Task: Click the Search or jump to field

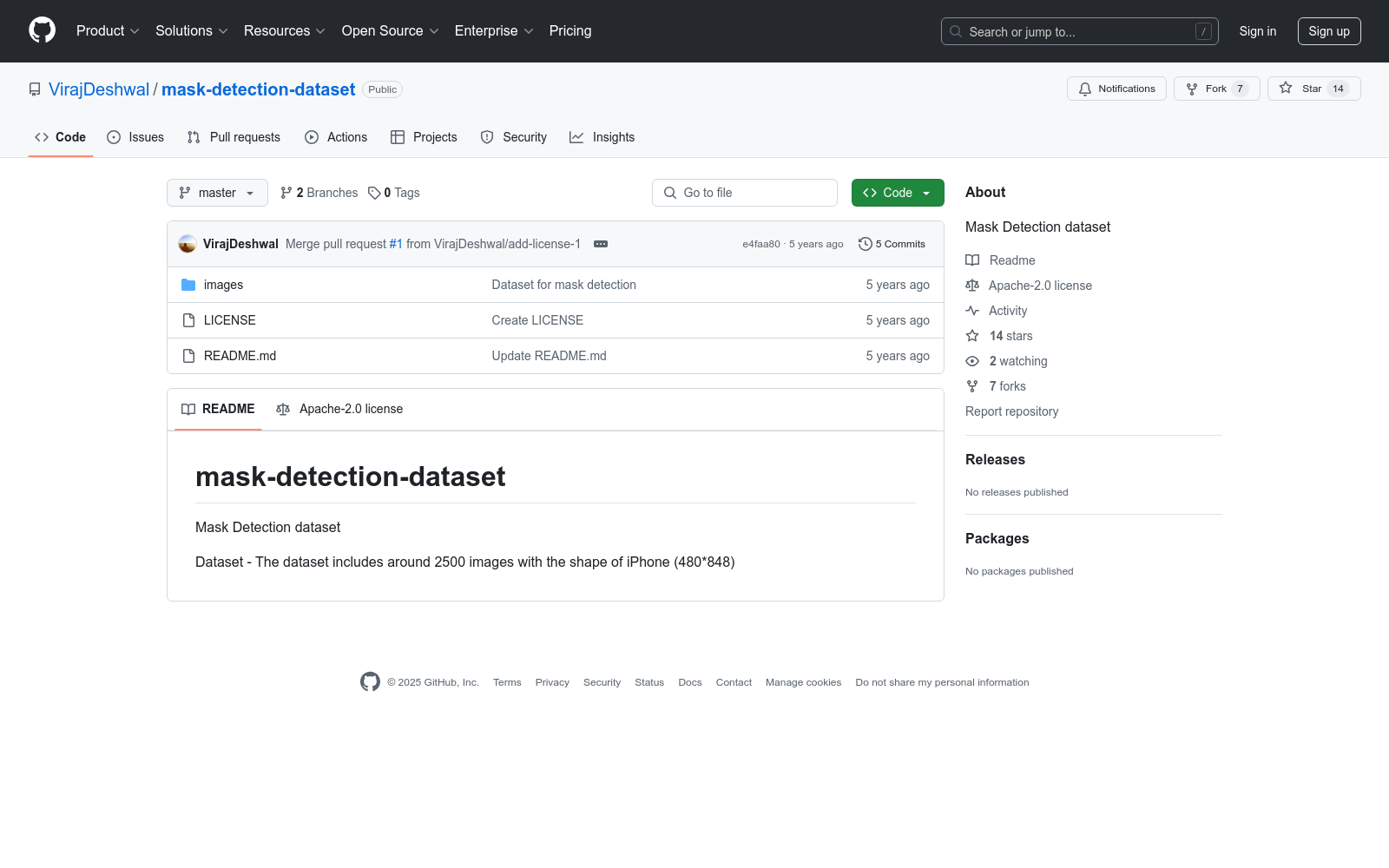Action: pyautogui.click(x=1080, y=31)
